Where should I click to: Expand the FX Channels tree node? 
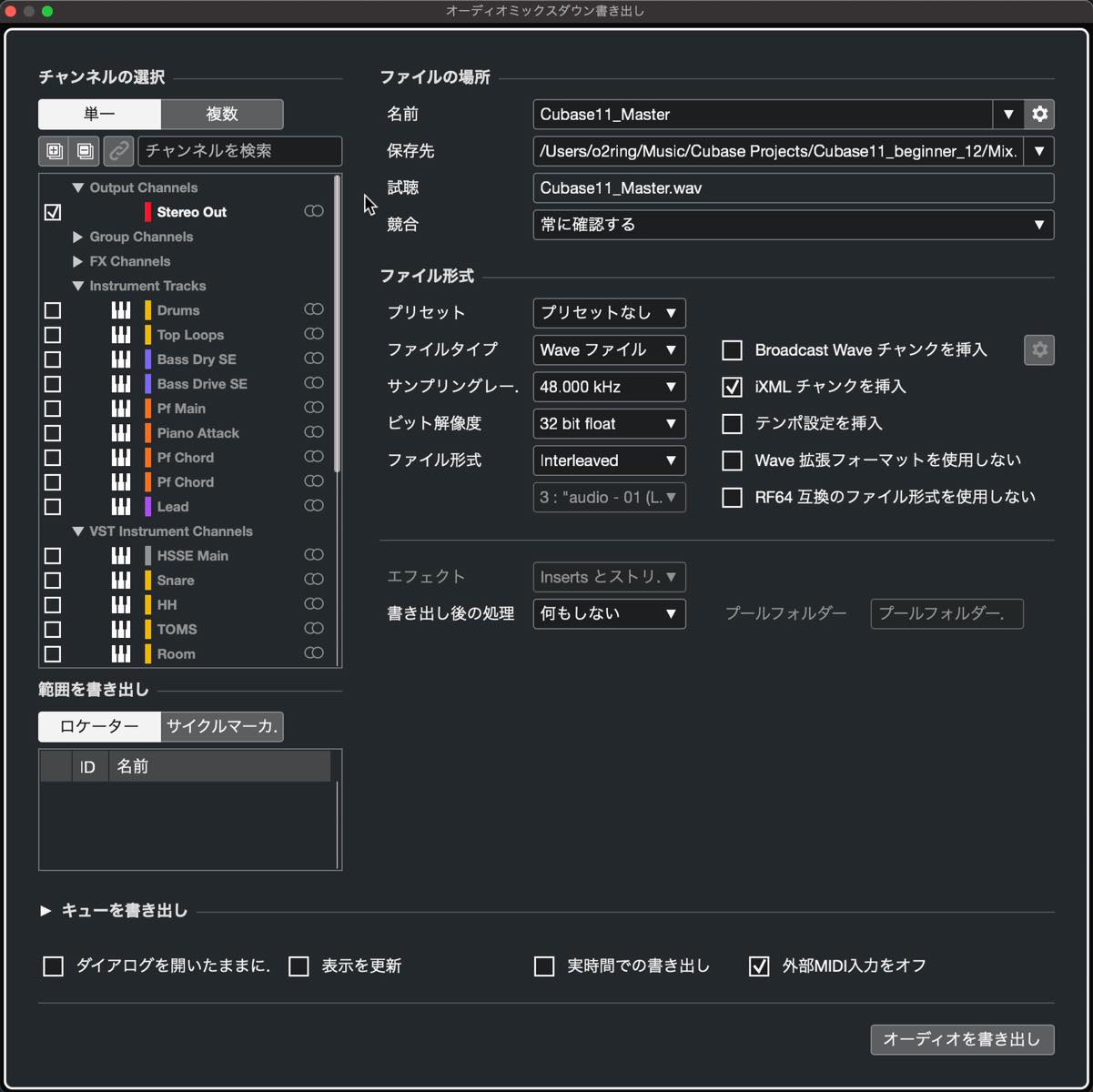point(78,261)
